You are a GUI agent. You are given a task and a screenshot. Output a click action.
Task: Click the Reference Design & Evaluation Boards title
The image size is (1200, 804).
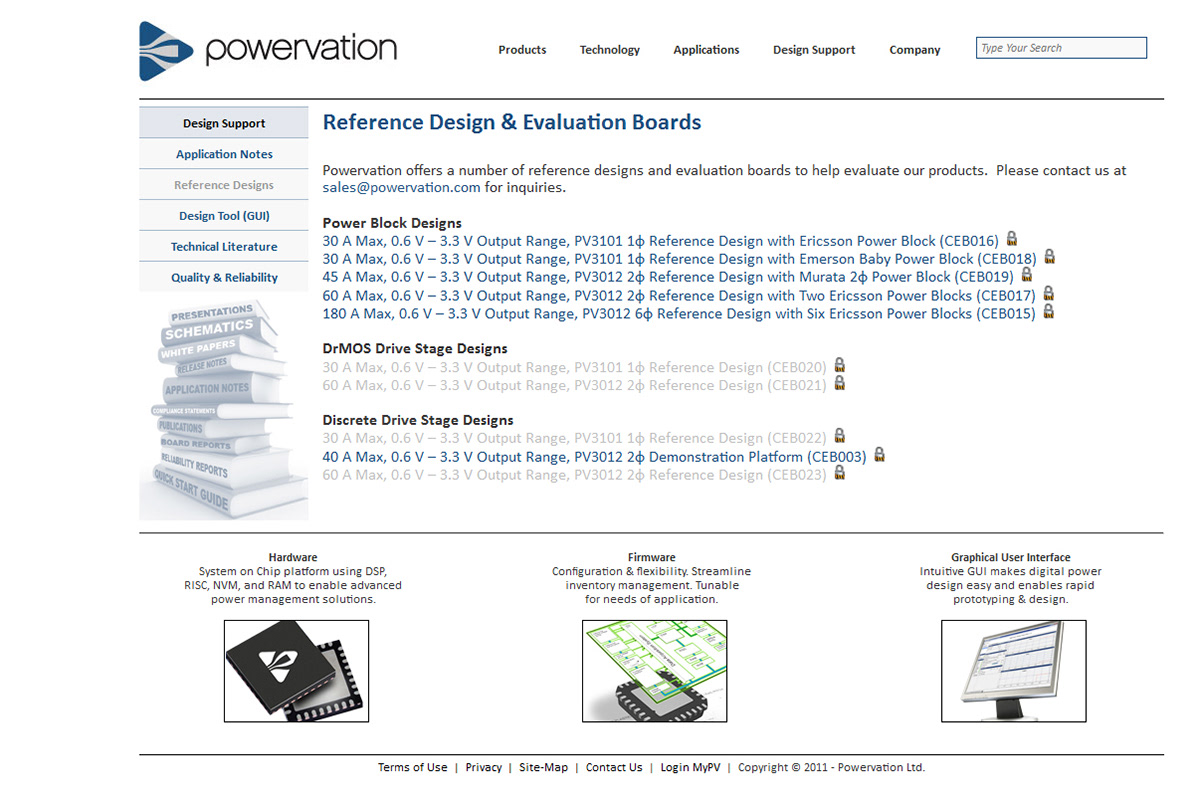click(512, 123)
